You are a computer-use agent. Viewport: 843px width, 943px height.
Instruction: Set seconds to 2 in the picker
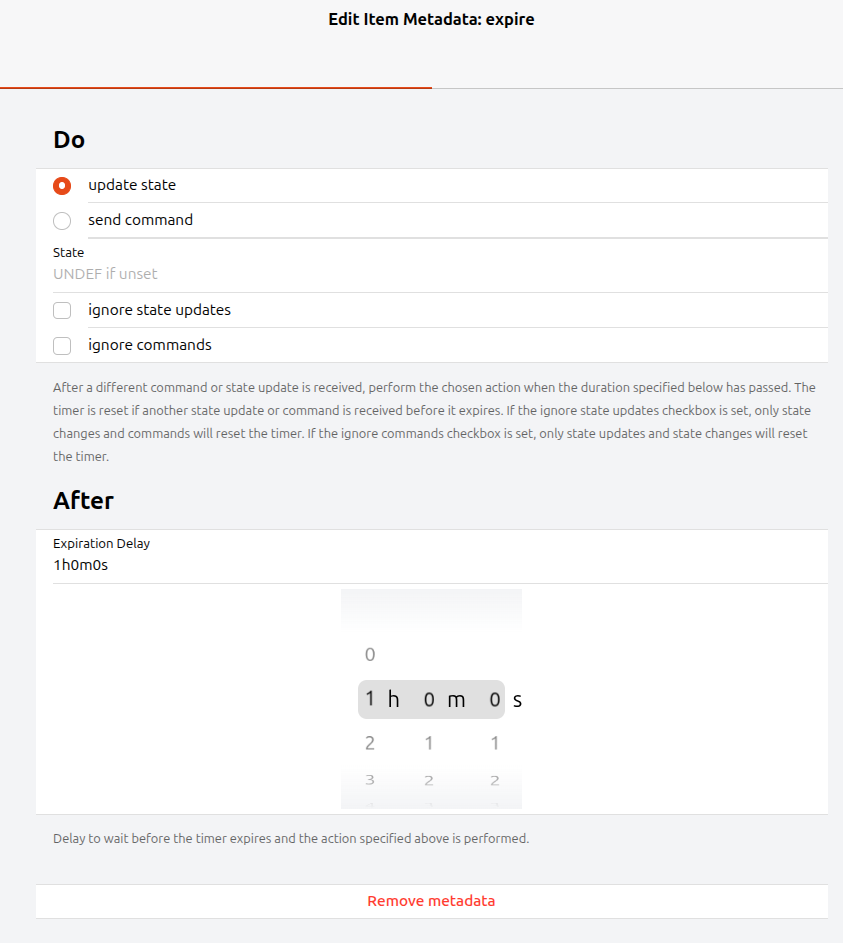tap(495, 780)
